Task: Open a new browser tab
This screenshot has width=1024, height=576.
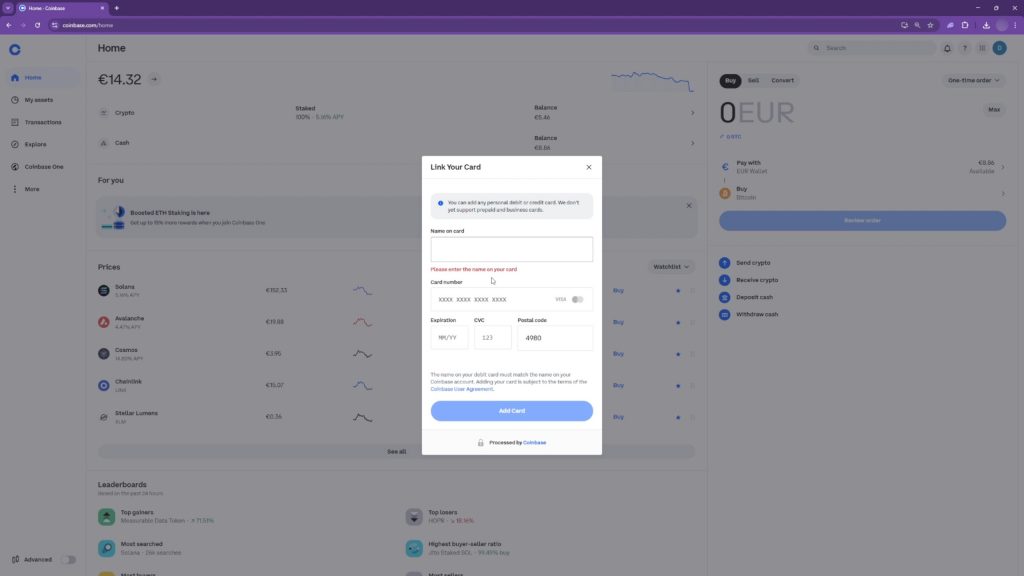Action: (116, 8)
